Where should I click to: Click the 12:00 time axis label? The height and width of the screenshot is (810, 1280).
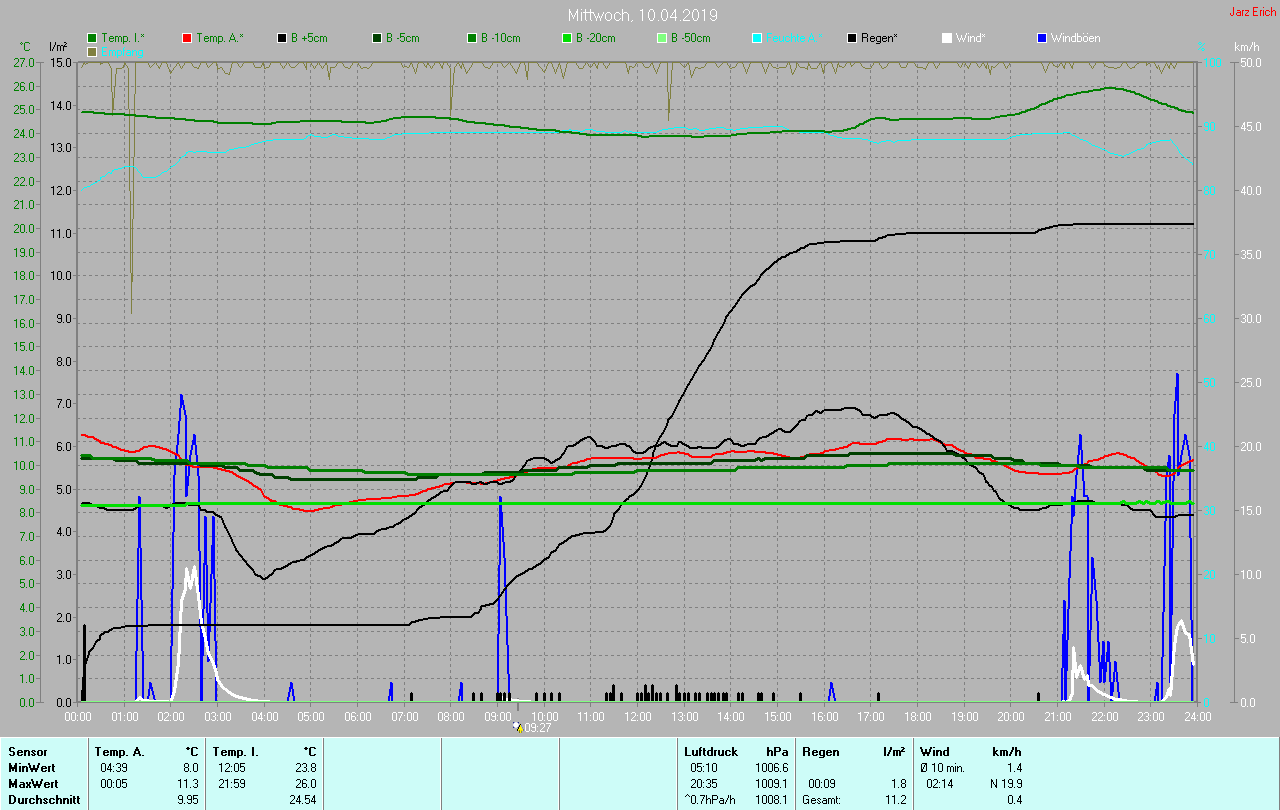[x=638, y=716]
